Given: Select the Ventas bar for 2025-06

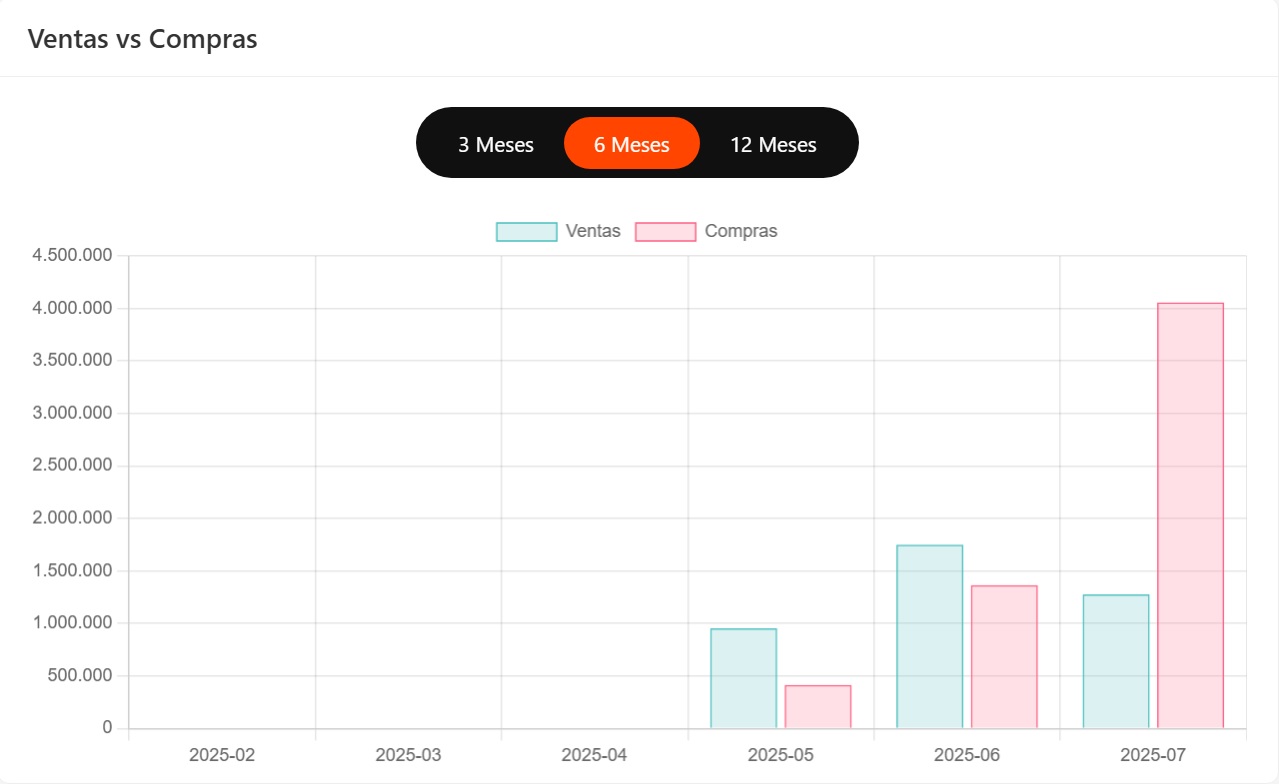Looking at the screenshot, I should 929,636.
